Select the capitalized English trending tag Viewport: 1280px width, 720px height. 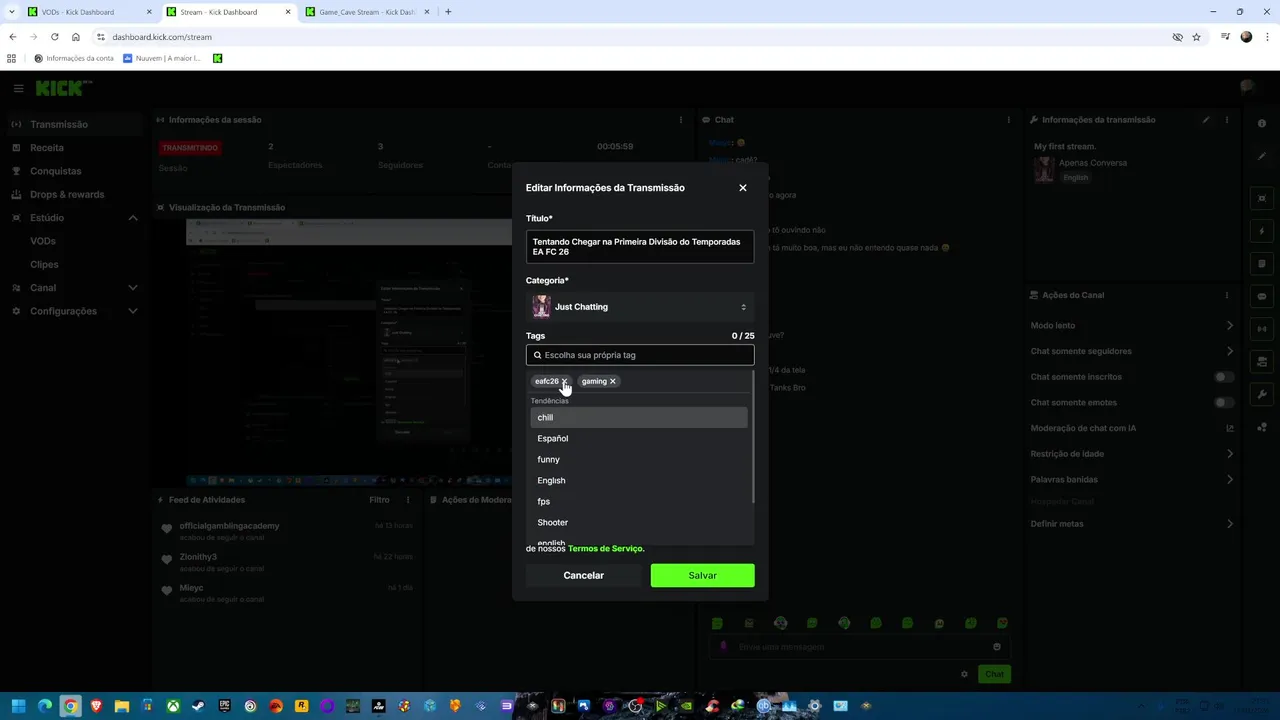[638, 480]
